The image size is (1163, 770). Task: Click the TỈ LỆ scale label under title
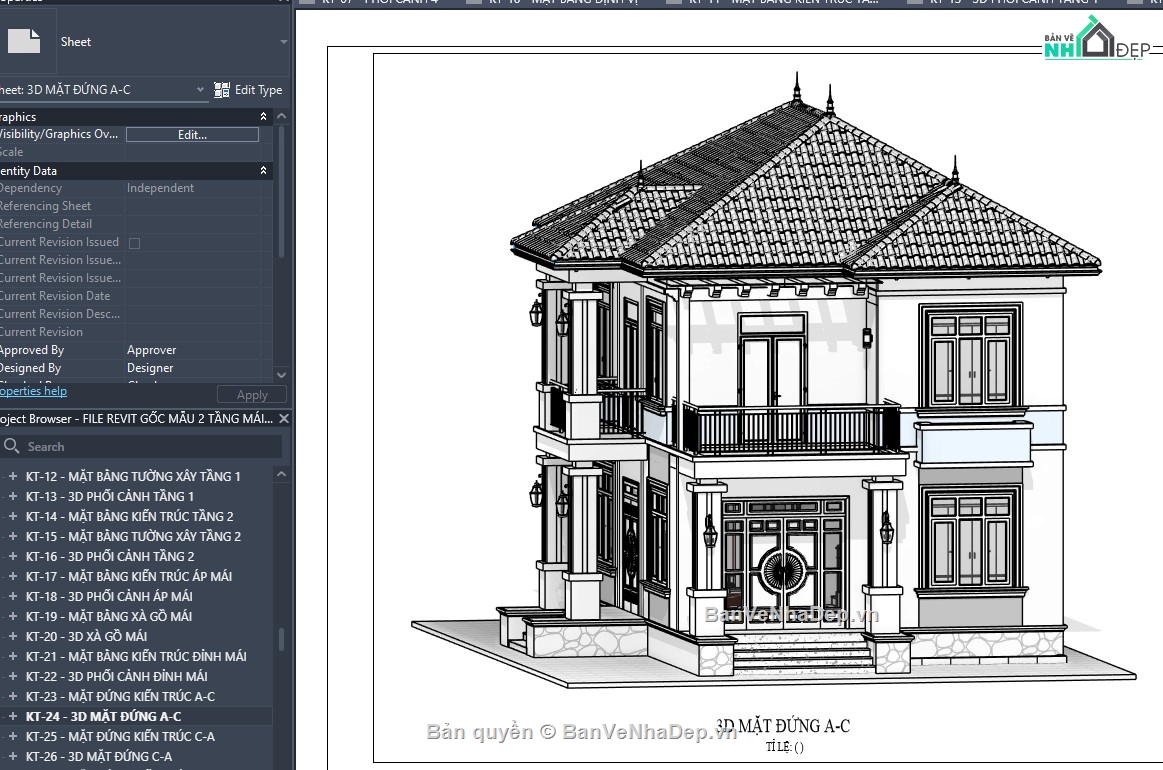785,747
